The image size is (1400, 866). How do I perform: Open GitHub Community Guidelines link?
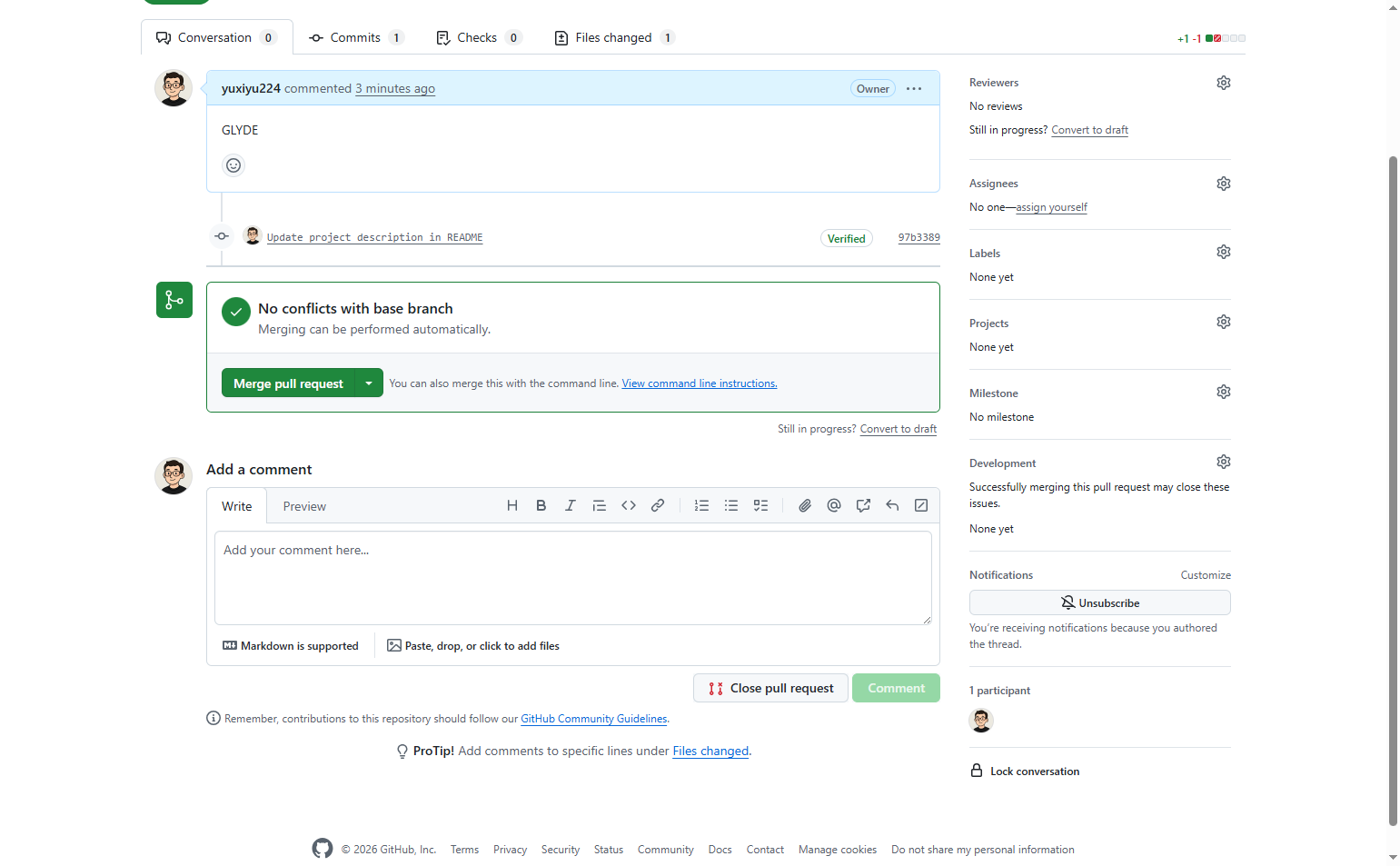click(594, 719)
